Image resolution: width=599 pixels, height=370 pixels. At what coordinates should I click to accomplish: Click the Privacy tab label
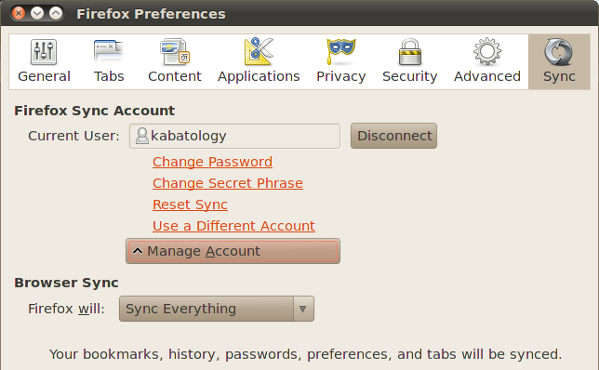pos(341,76)
